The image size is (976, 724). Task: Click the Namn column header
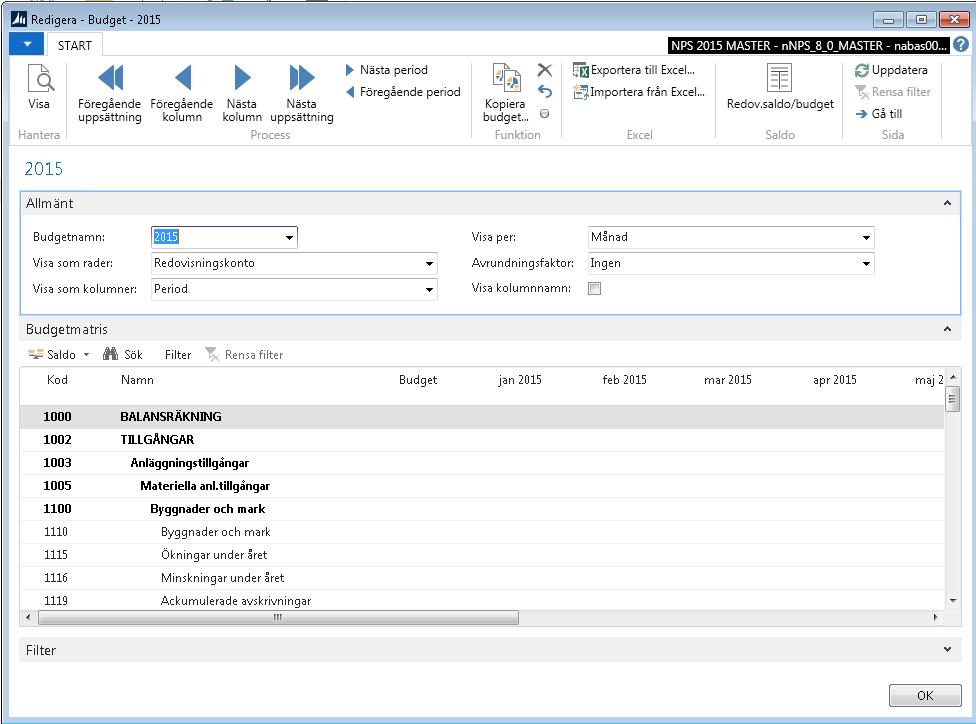tap(137, 380)
